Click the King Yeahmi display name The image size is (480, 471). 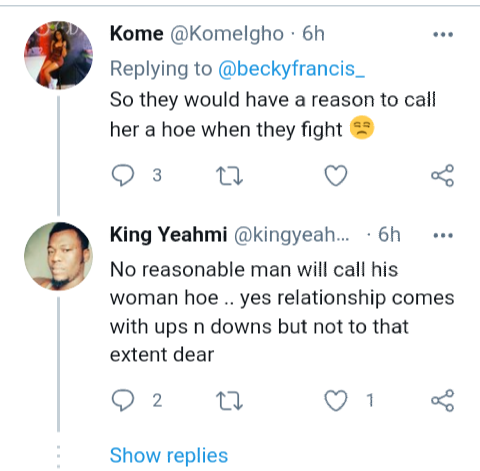point(169,235)
